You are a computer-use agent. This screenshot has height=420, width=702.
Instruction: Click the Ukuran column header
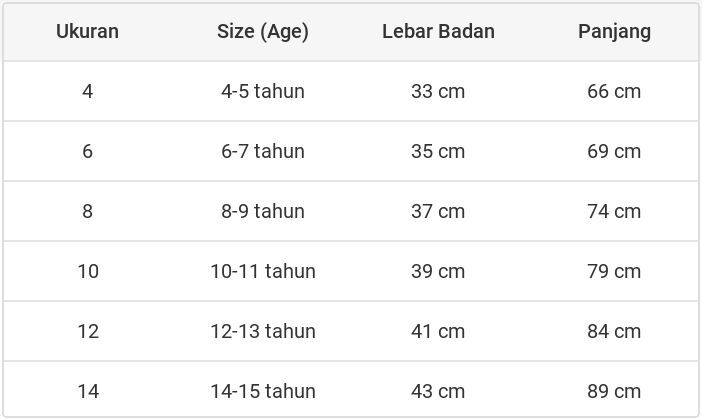[87, 31]
